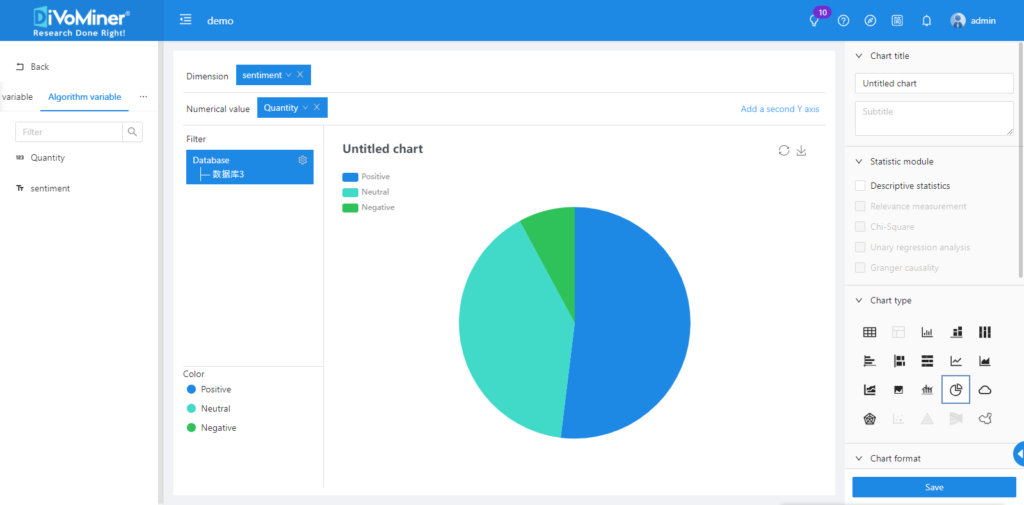Screen dimensions: 1024x505
Task: Switch to the Algorithm variable tab
Action: (85, 97)
